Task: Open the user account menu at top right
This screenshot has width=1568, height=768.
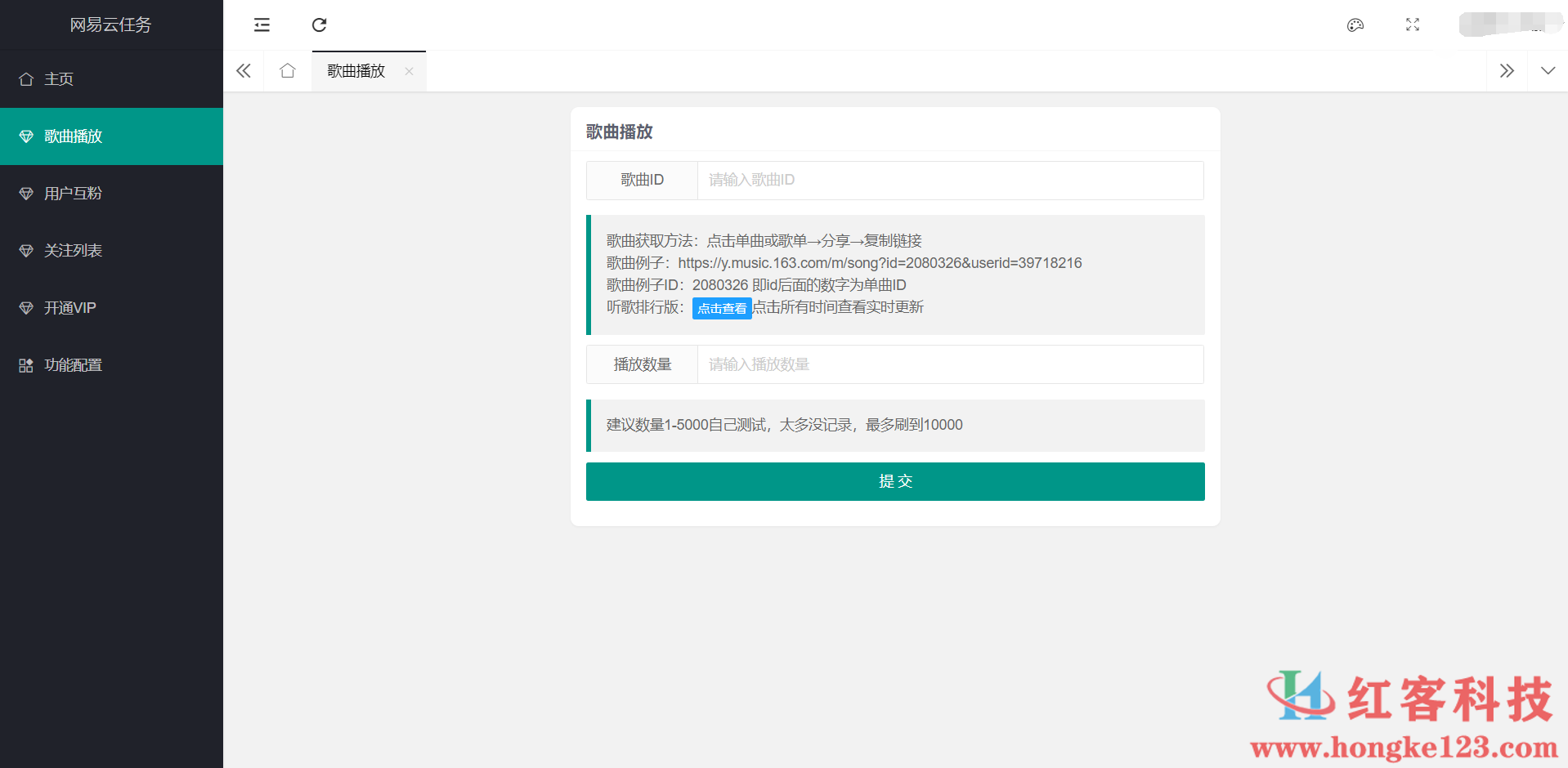Action: pos(1509,25)
